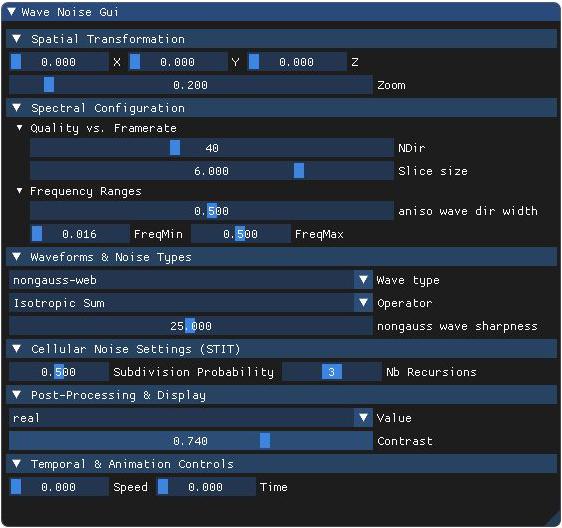Screen dimensions: 562x528
Task: Click the Speed slider
Action: [x=58, y=487]
